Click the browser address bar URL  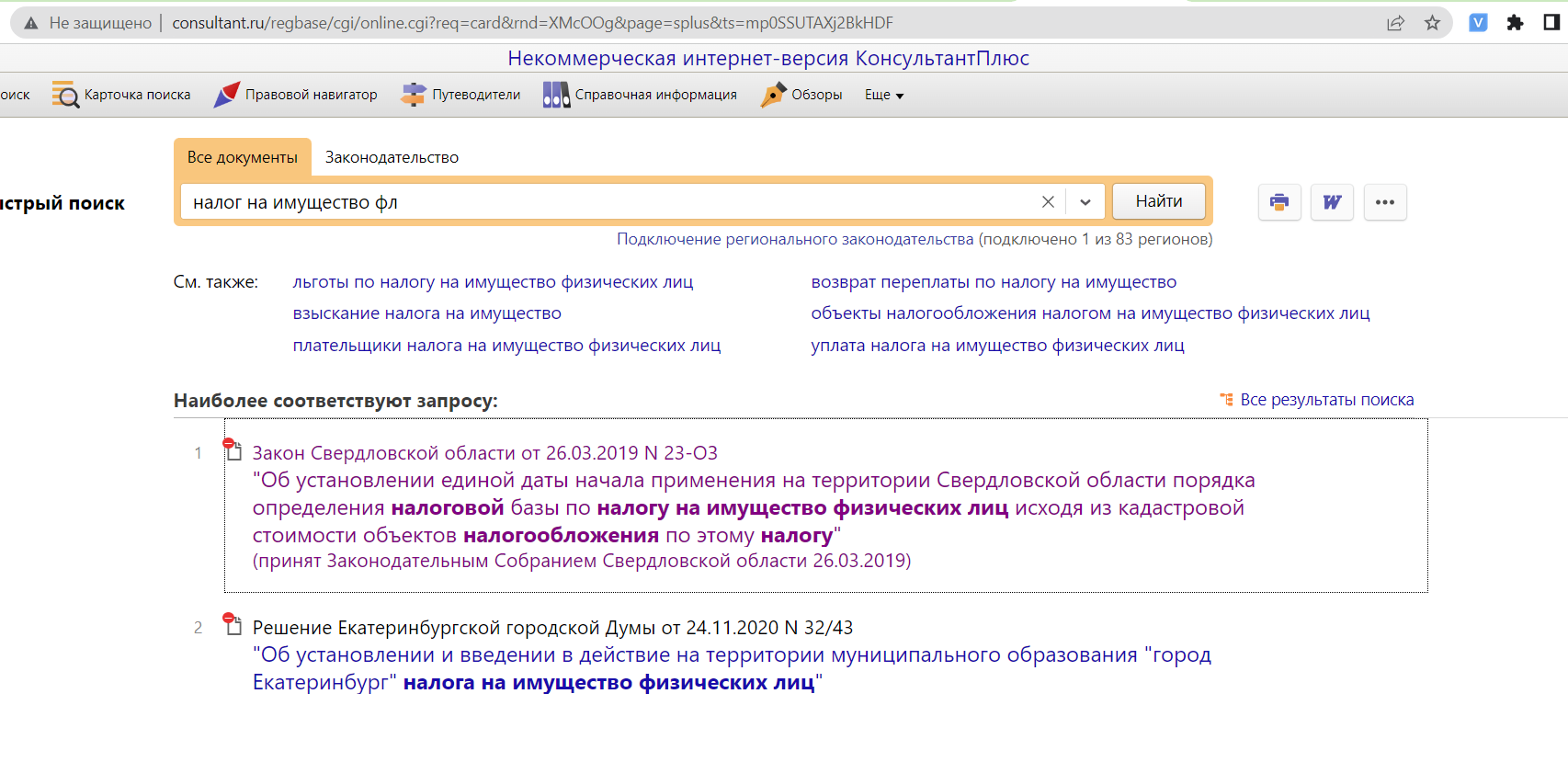click(532, 23)
